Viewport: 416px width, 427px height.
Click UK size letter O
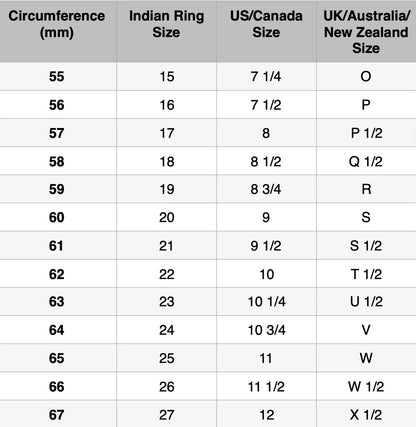[x=366, y=77]
